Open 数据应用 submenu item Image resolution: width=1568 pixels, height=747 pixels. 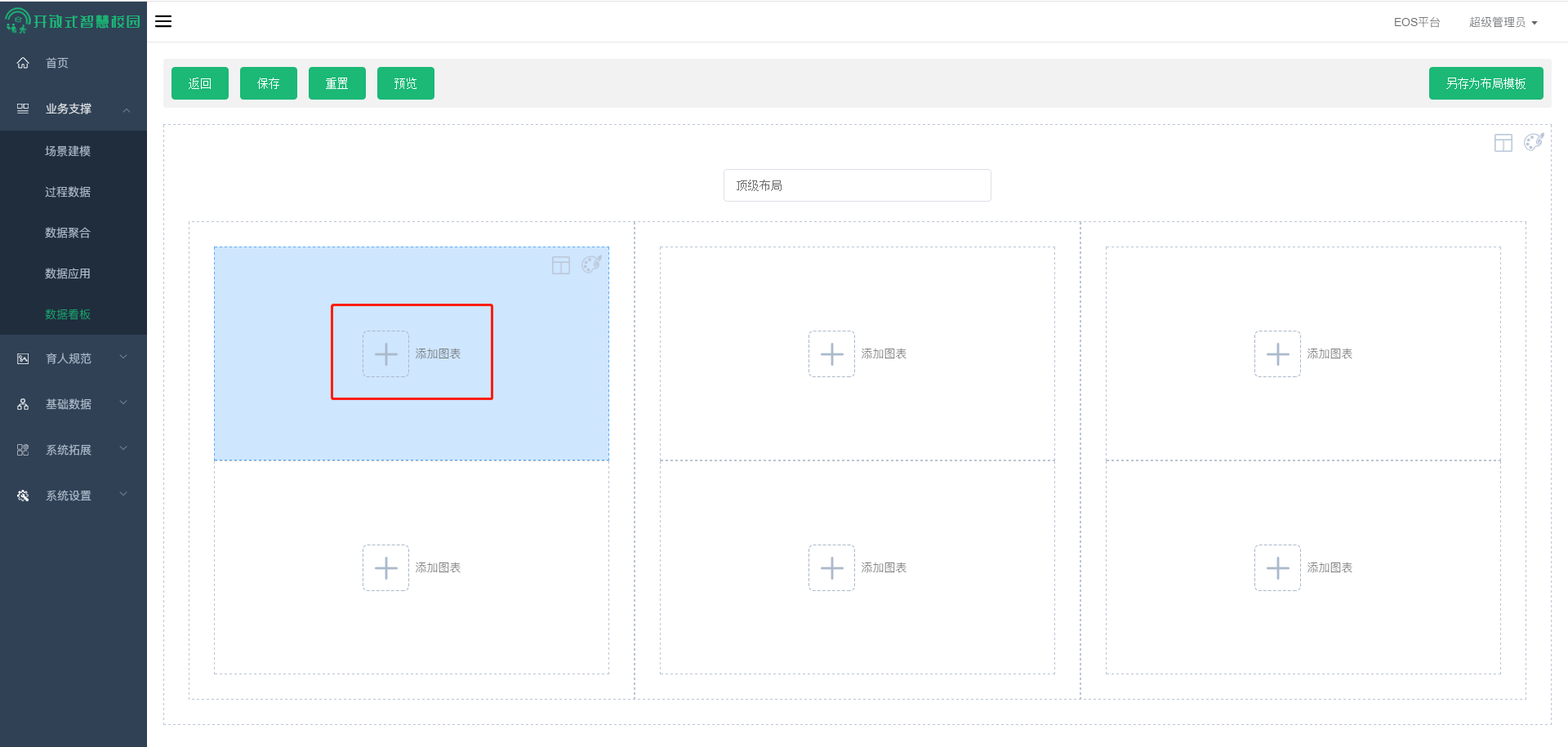[x=68, y=273]
